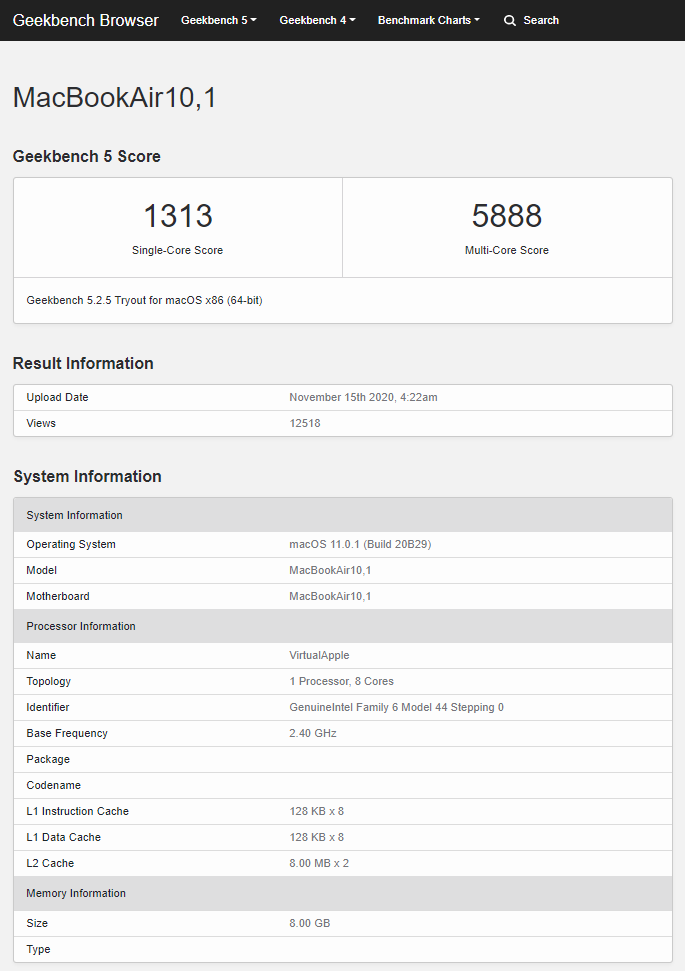The height and width of the screenshot is (971, 685).
Task: Open the Search link in navbar
Action: click(x=541, y=20)
